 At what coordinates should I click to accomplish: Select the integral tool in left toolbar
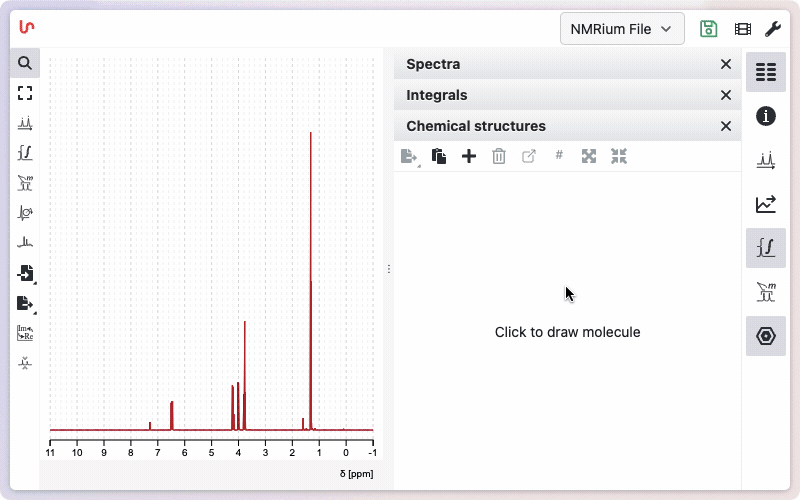[x=25, y=153]
